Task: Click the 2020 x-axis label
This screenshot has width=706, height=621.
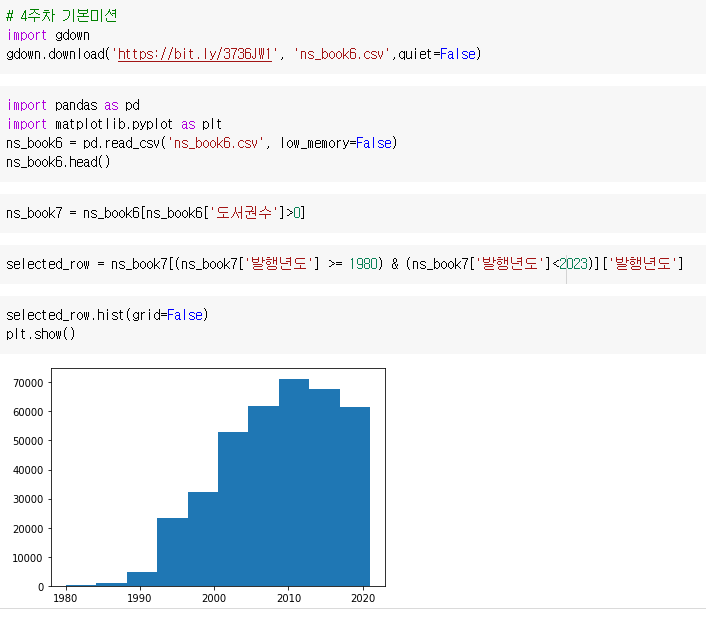Action: 363,598
